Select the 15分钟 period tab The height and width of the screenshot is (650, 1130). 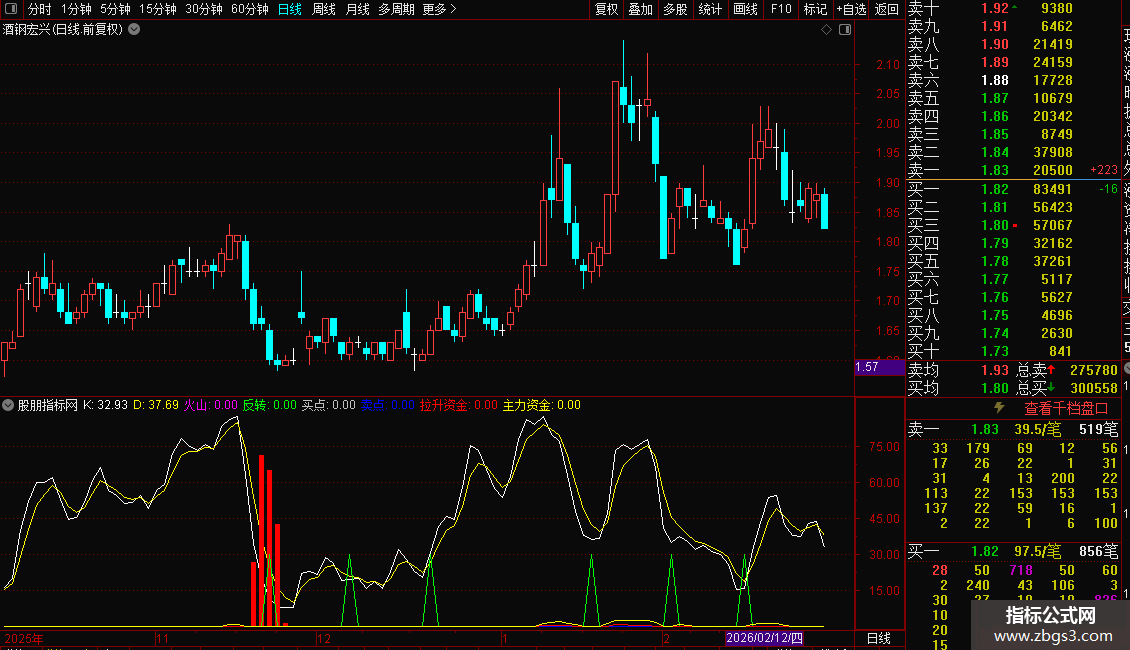coord(158,9)
